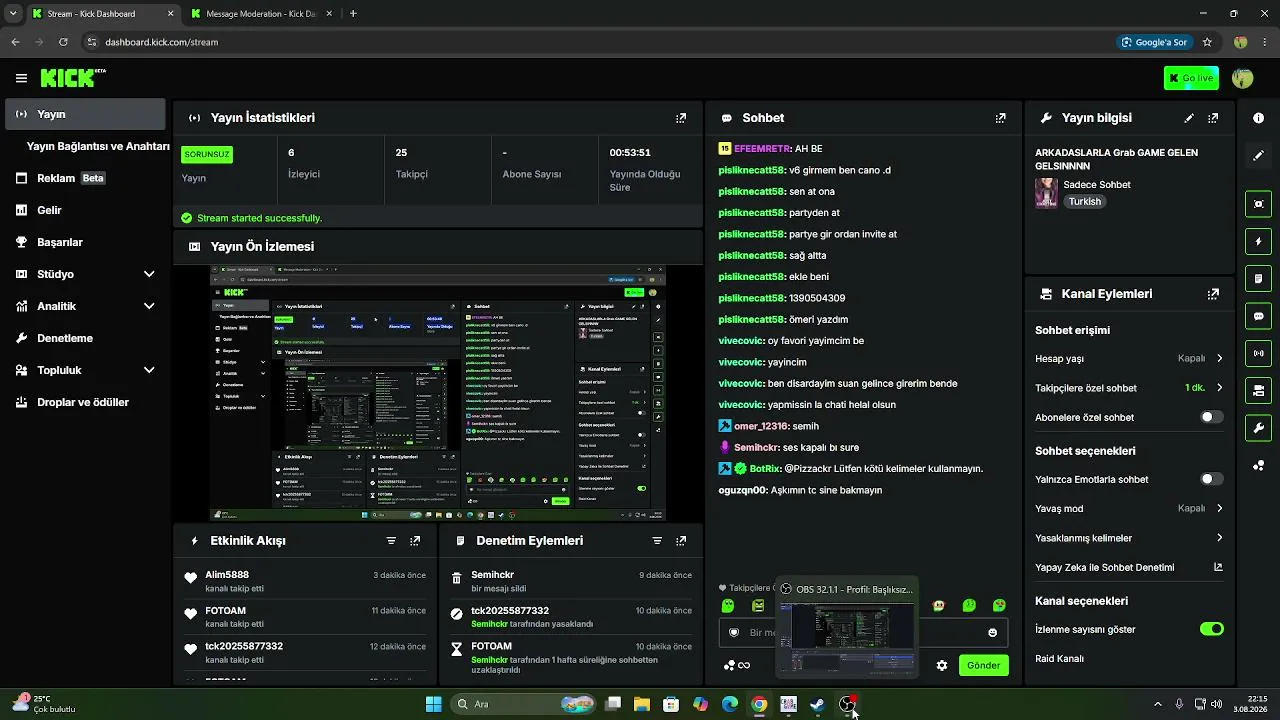This screenshot has width=1280, height=720.
Task: Bookmark this page with star icon
Action: point(1207,42)
